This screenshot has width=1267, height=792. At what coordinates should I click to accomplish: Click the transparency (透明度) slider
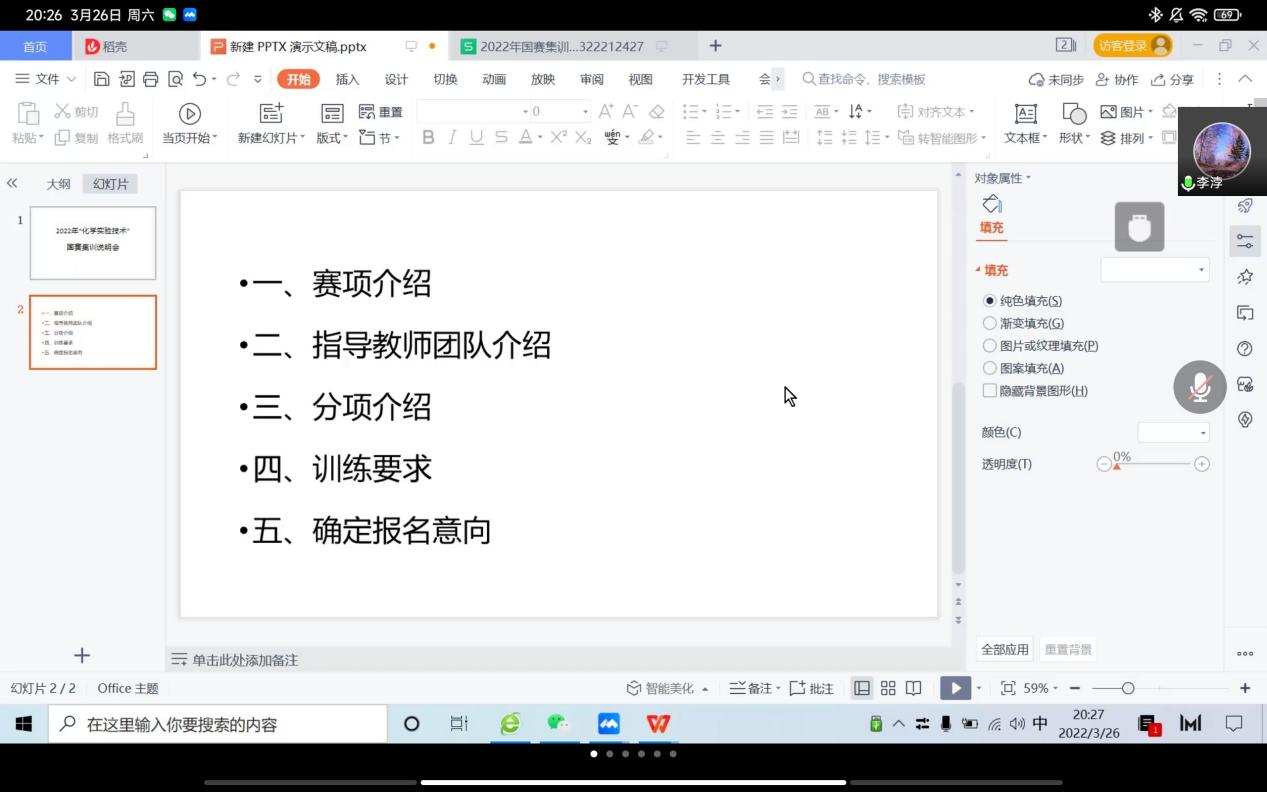[1152, 464]
